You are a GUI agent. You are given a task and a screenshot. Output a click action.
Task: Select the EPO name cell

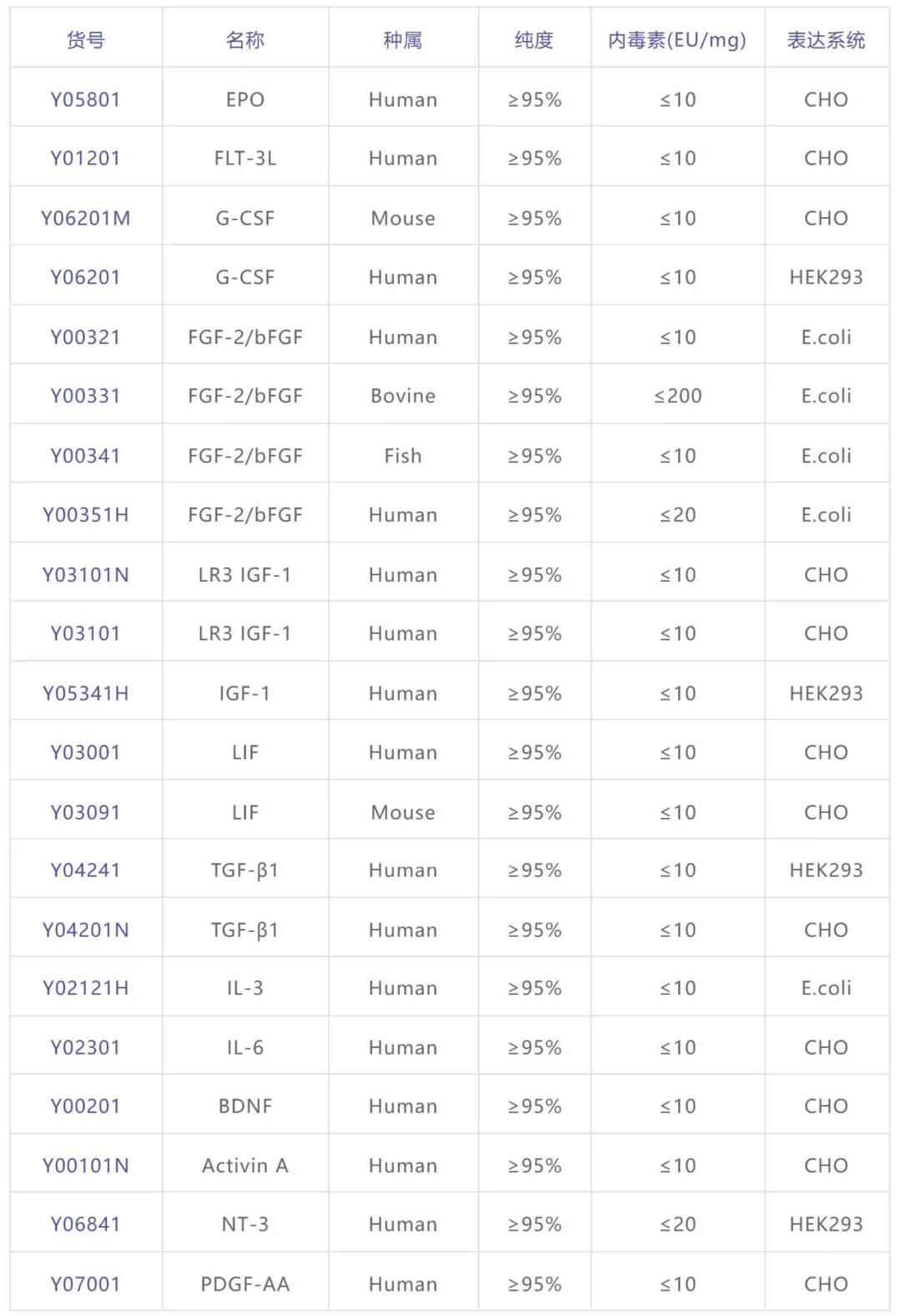tap(245, 100)
